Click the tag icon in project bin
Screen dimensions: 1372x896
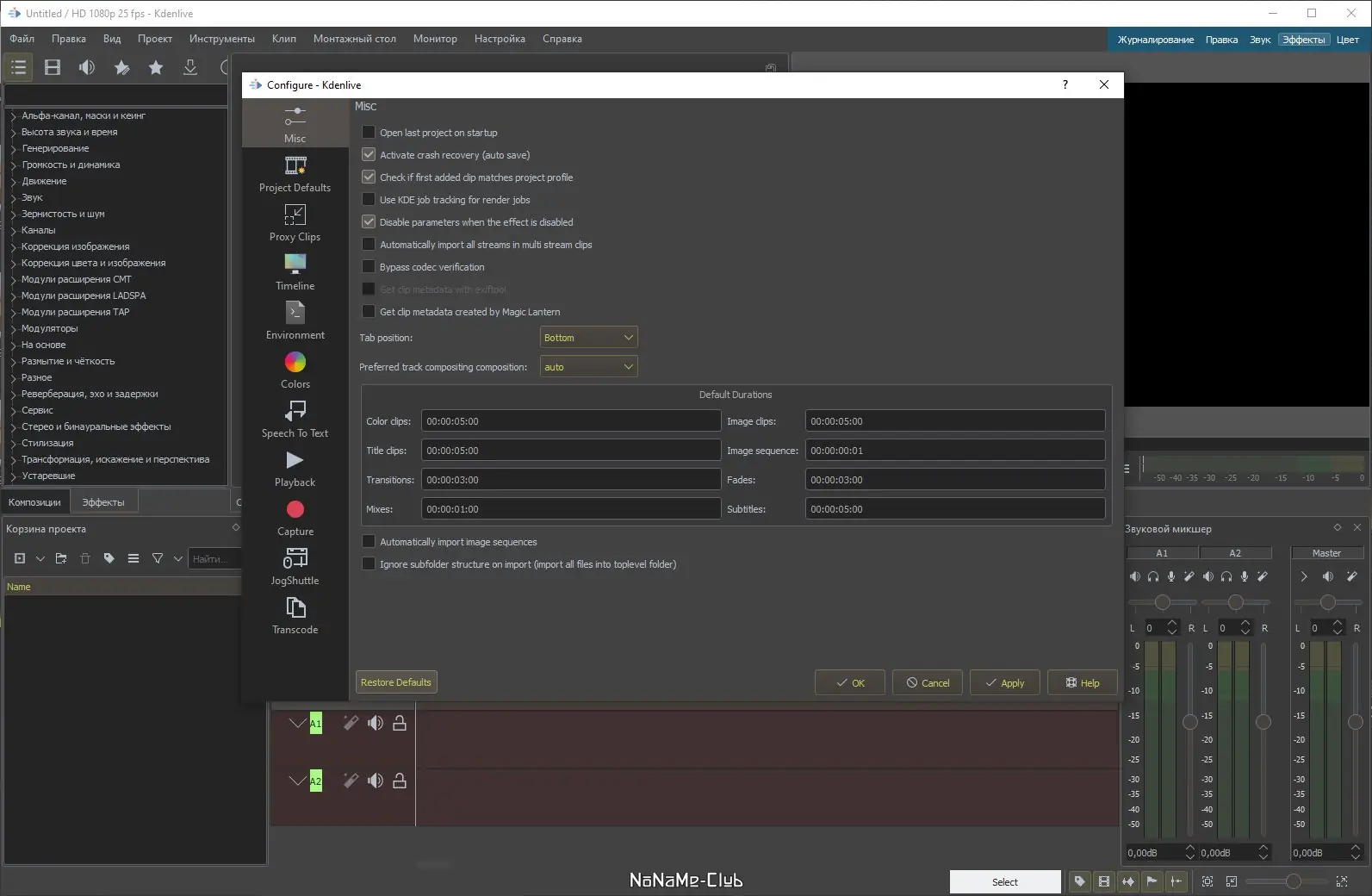(x=109, y=558)
